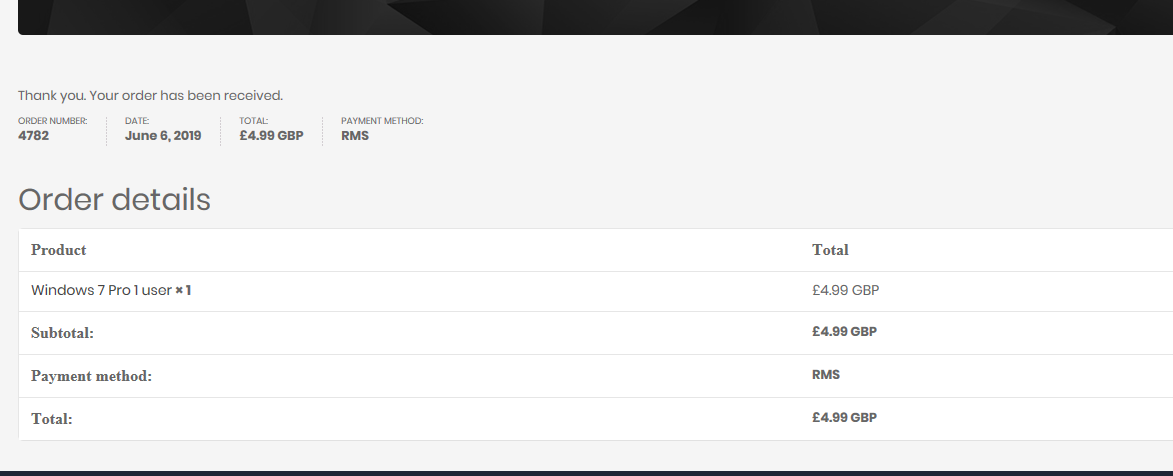
Task: Click the Windows 7 Pro 1 user product link
Action: tap(101, 291)
